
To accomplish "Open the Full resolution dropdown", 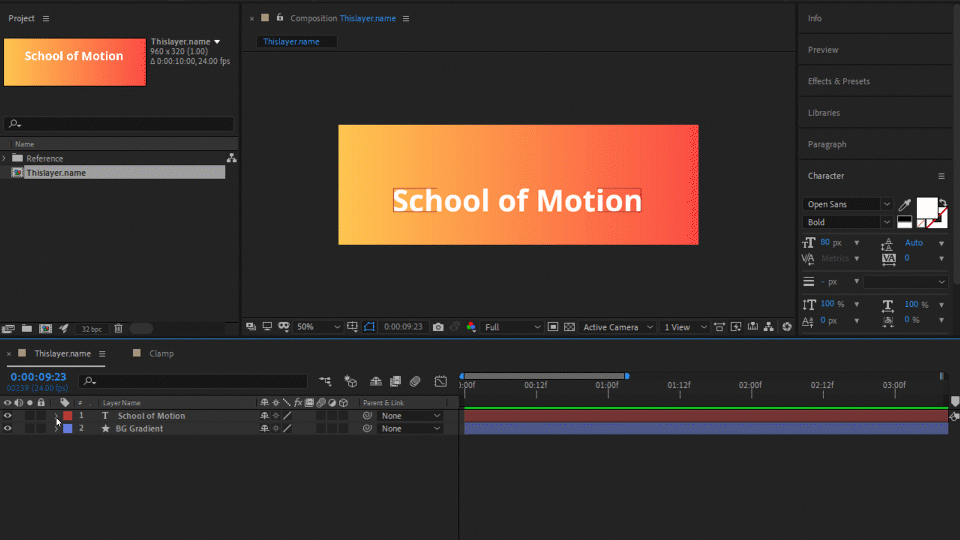I will [x=512, y=327].
